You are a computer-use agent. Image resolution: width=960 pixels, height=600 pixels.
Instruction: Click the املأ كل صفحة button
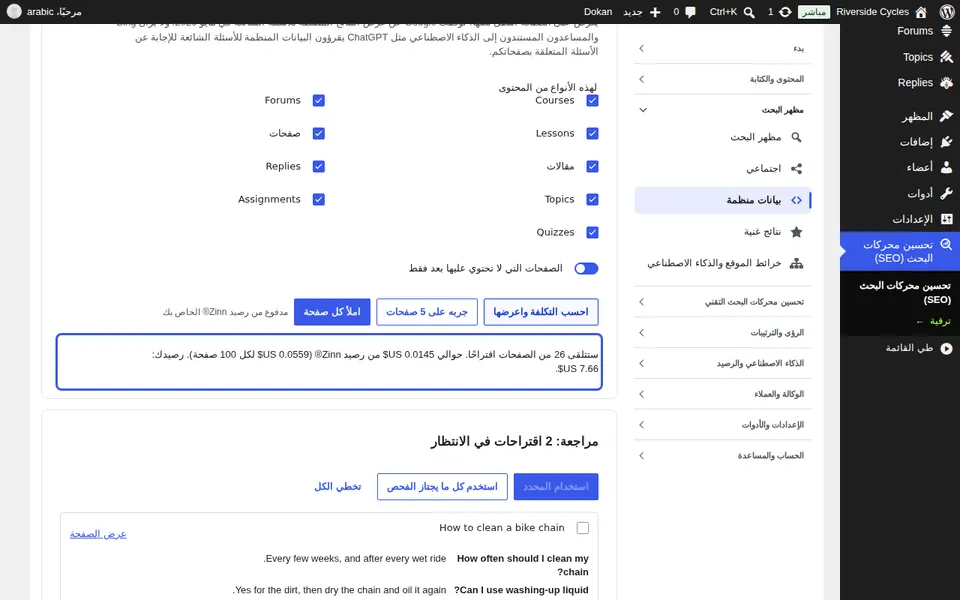(332, 312)
